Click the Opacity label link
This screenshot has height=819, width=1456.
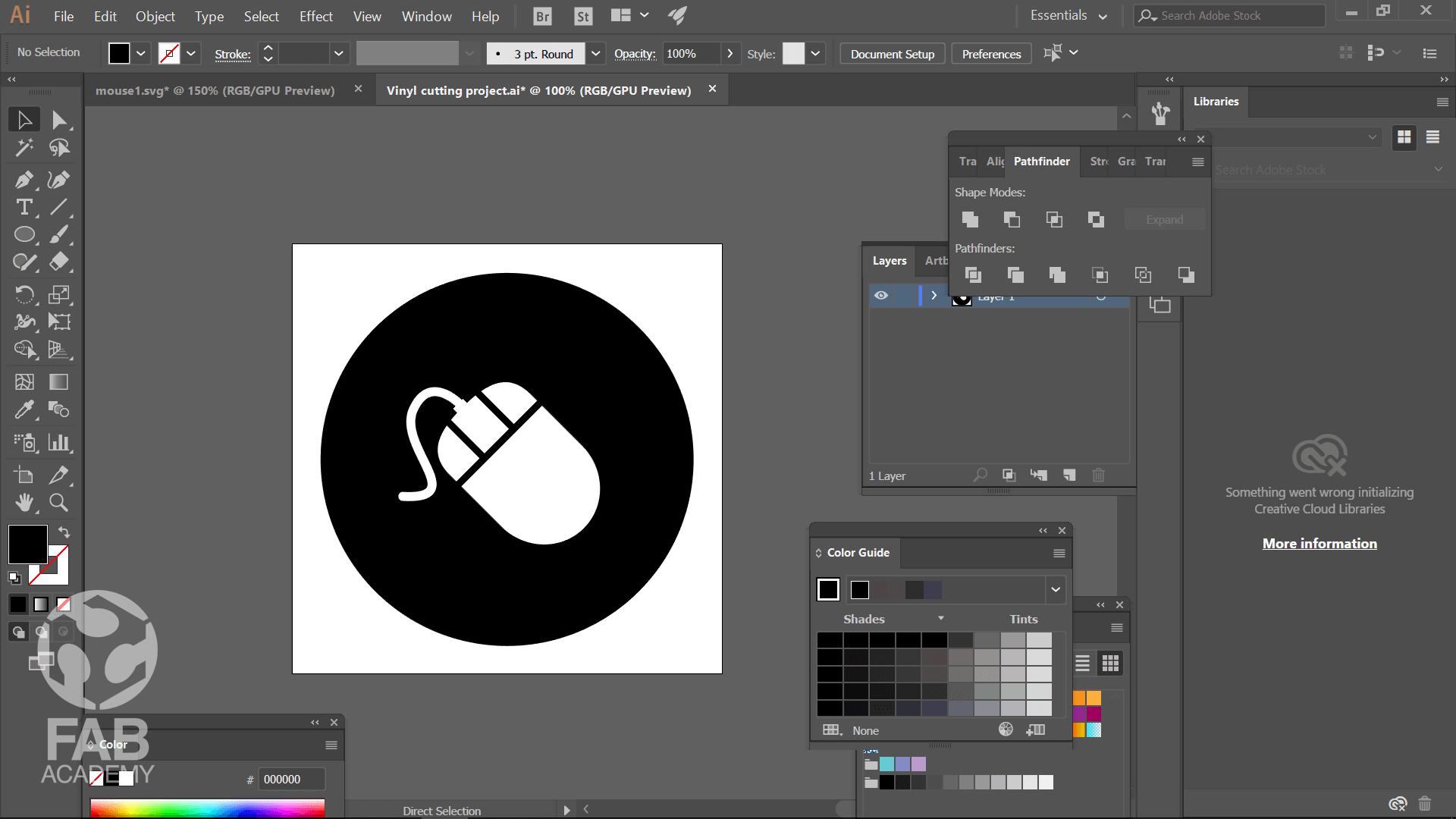click(x=635, y=54)
